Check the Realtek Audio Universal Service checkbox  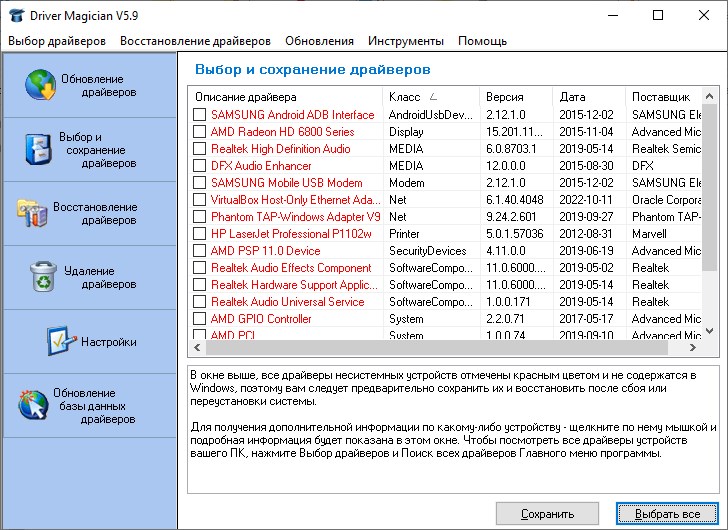tap(200, 302)
